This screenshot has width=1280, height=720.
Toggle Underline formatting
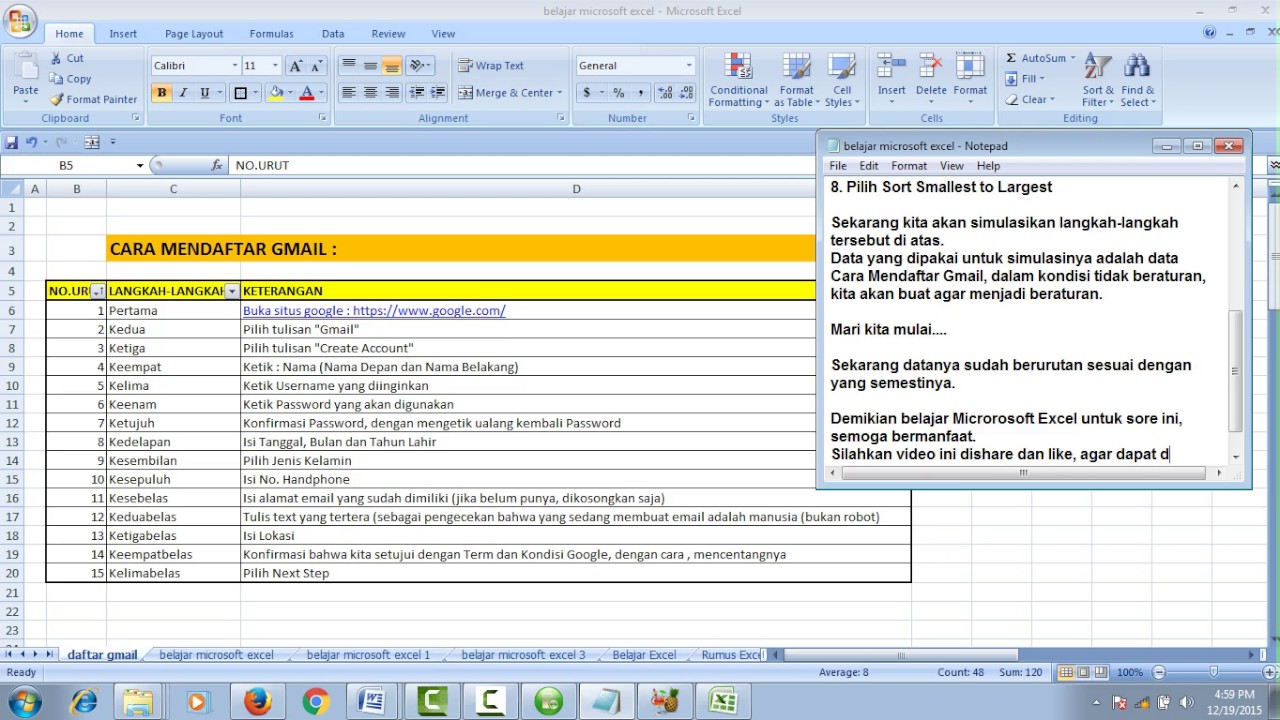point(205,93)
